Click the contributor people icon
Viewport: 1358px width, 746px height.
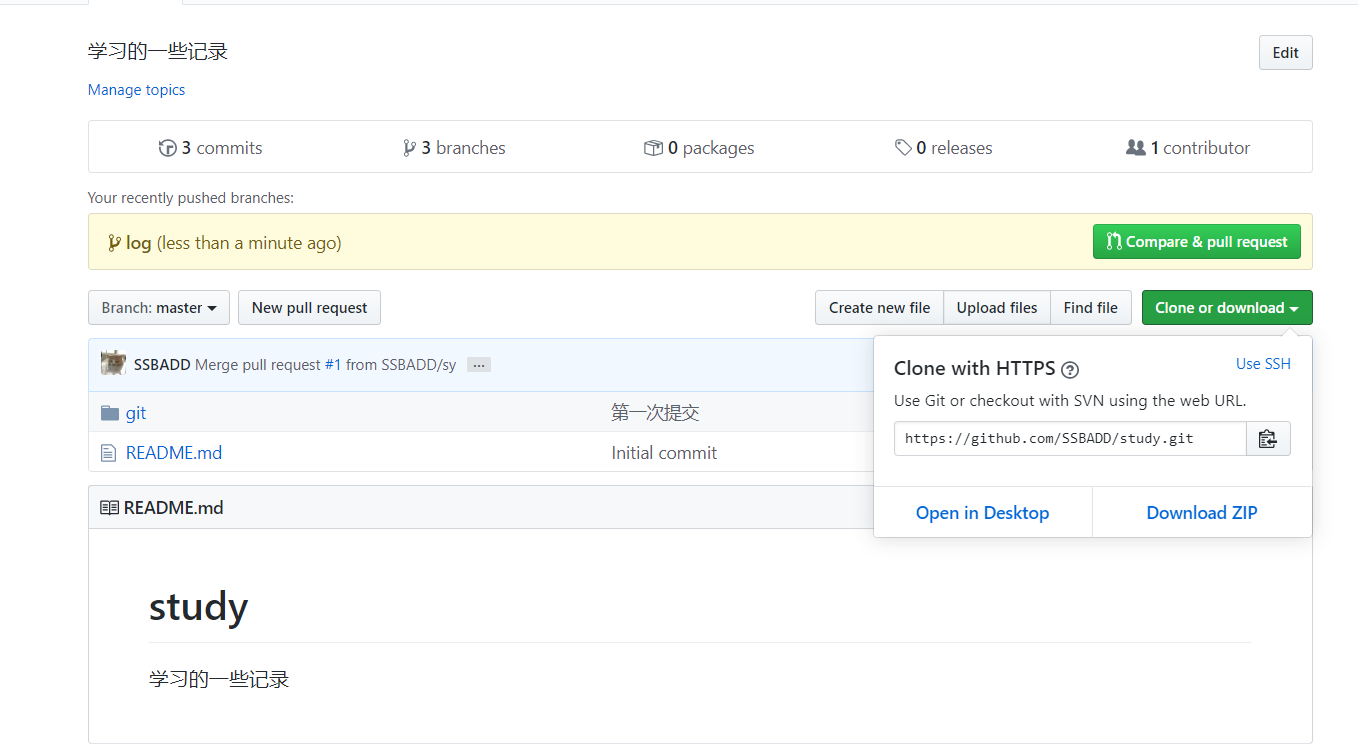pyautogui.click(x=1135, y=147)
